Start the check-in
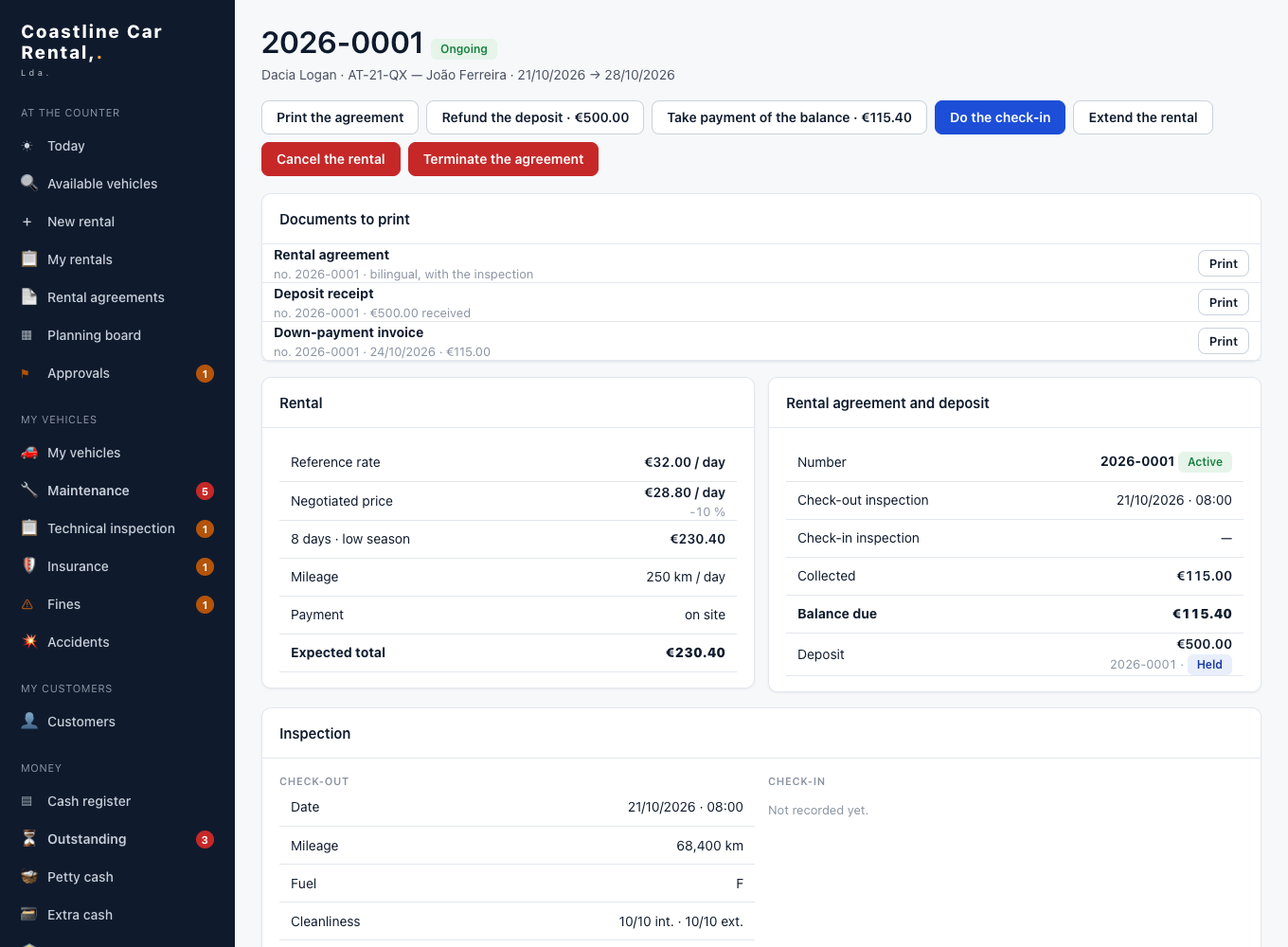Viewport: 1288px width, 947px height. click(x=1000, y=117)
